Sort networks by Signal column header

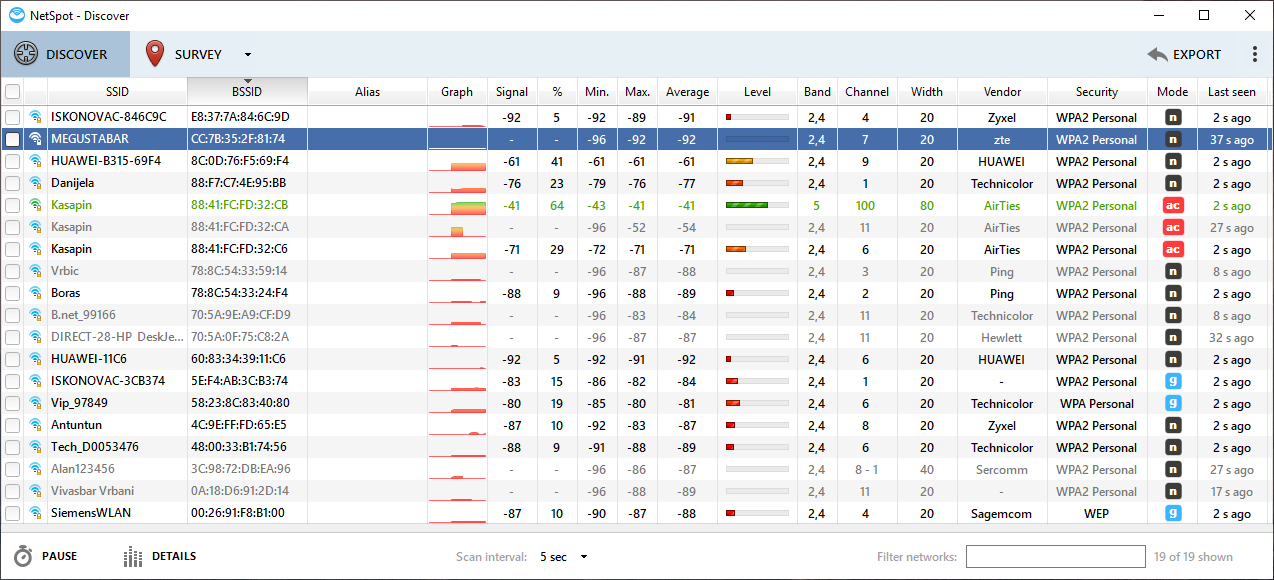tap(512, 92)
